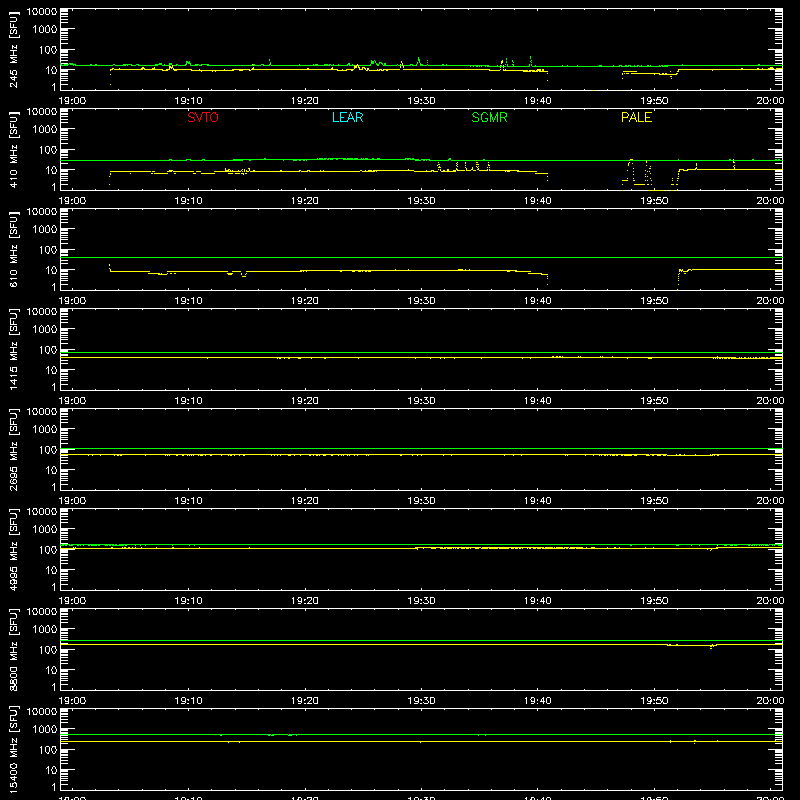Click 19:30 tick label under 245 MHz plot

pos(421,101)
